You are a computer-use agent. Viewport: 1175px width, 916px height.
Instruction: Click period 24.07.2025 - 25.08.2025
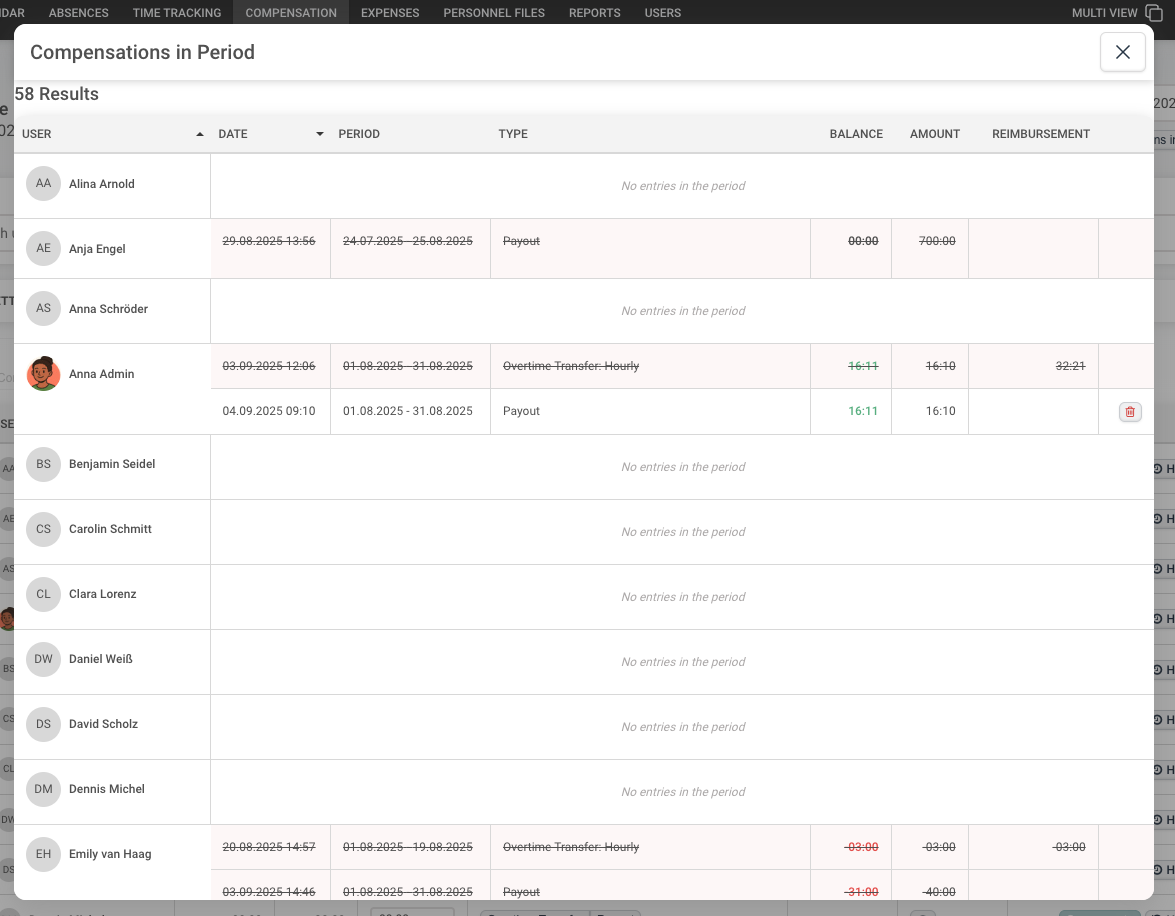[x=408, y=241]
